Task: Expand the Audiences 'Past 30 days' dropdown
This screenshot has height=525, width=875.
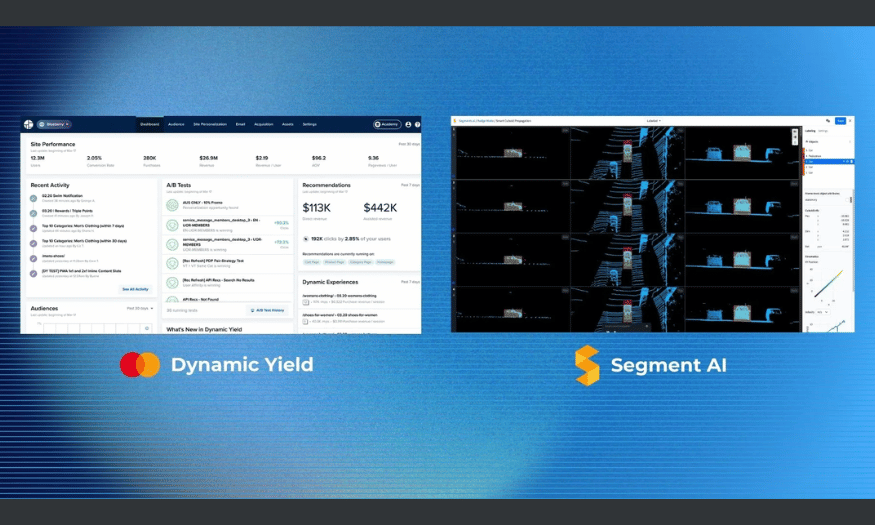Action: pyautogui.click(x=140, y=309)
